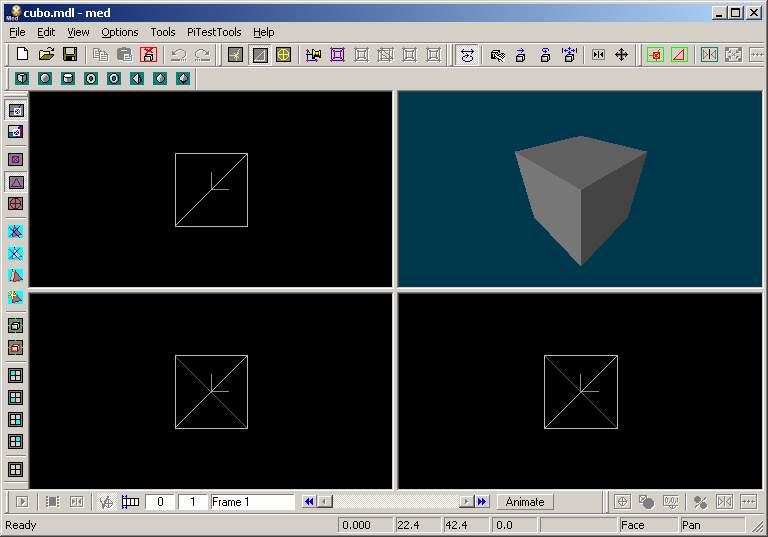Toggle the blue rotate-view arrows icon
This screenshot has width=768, height=537.
click(x=467, y=55)
